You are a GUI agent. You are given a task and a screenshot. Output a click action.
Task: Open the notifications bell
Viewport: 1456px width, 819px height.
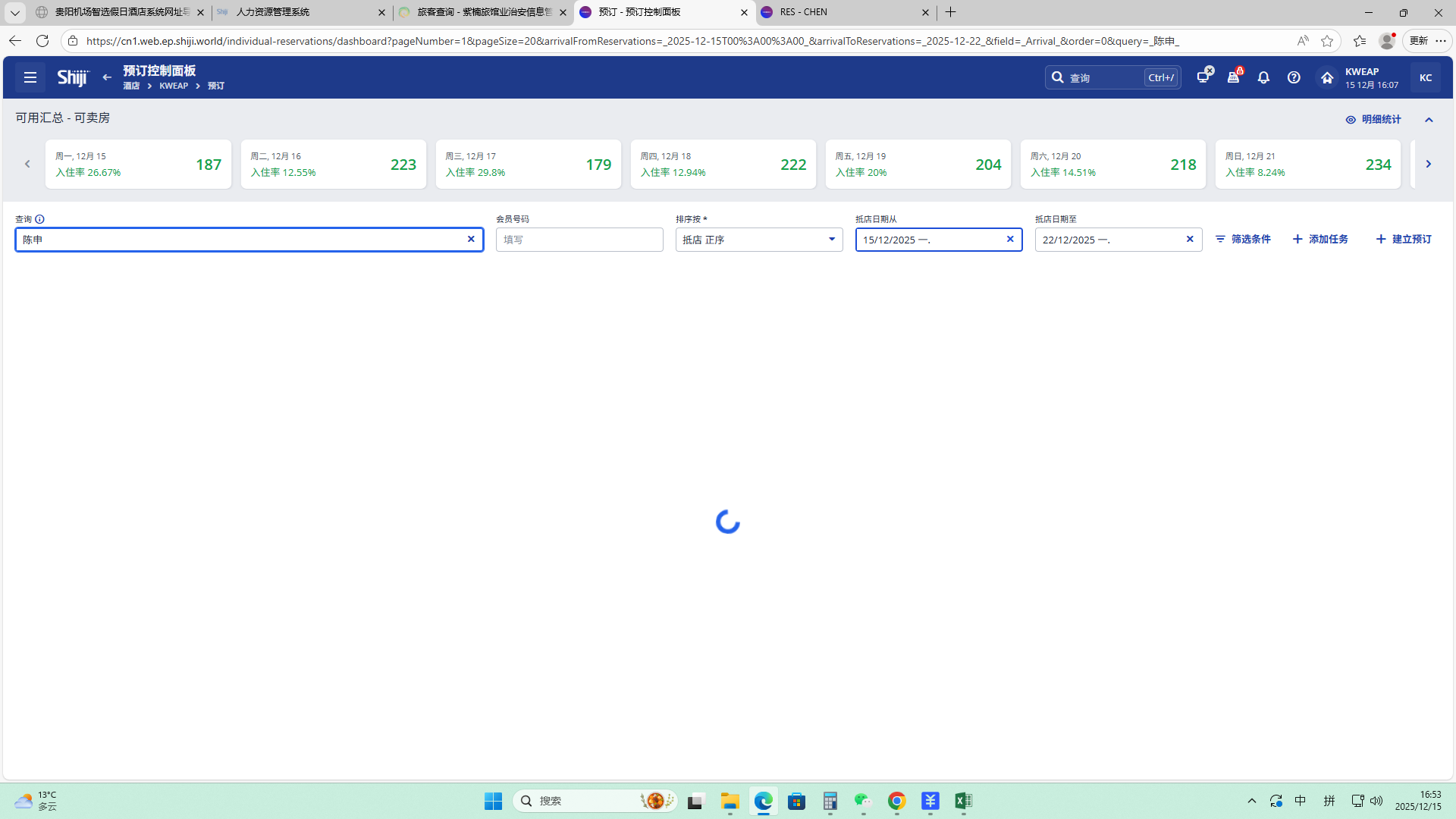tap(1263, 77)
